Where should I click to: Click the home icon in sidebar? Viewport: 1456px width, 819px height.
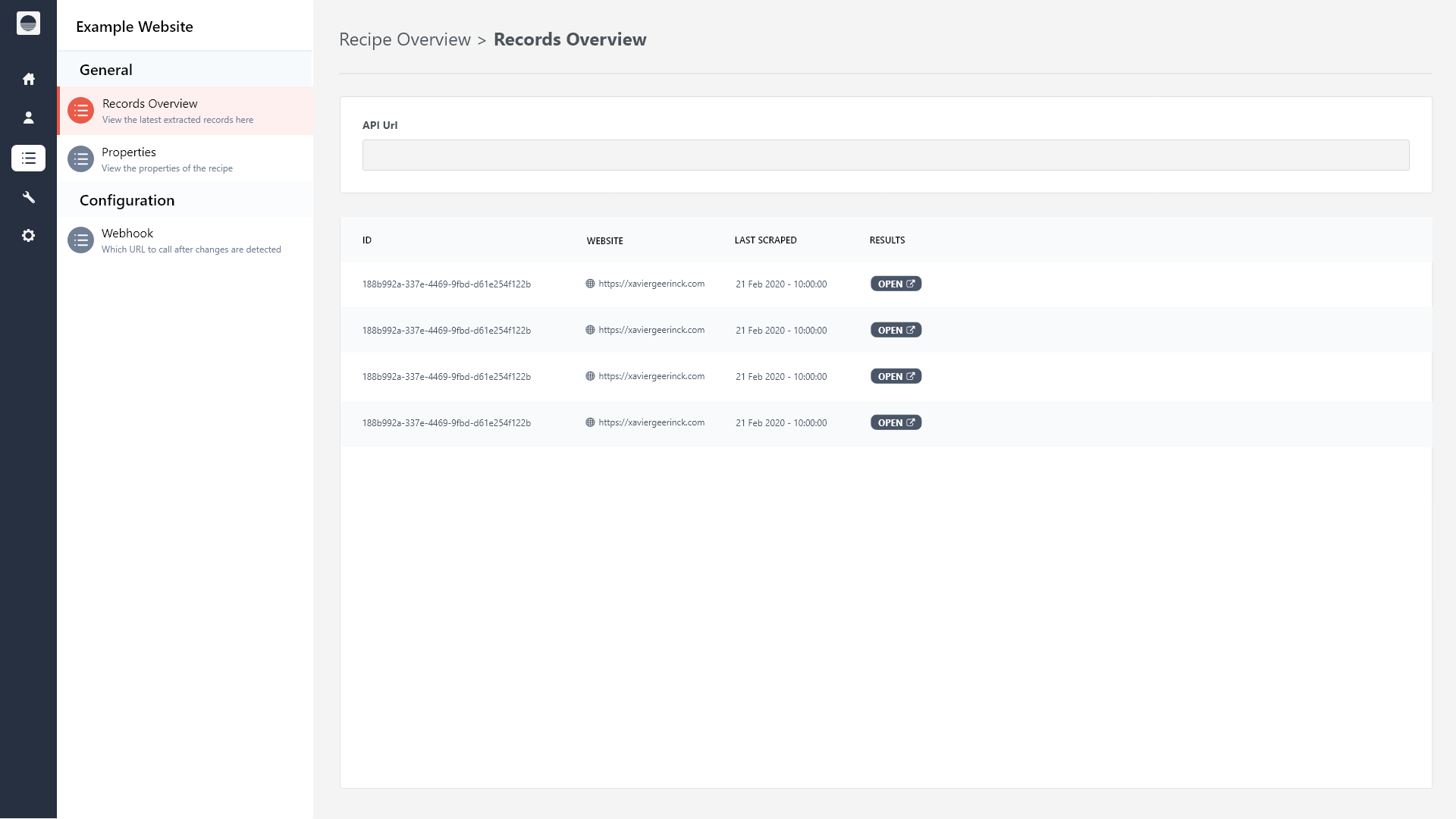29,79
